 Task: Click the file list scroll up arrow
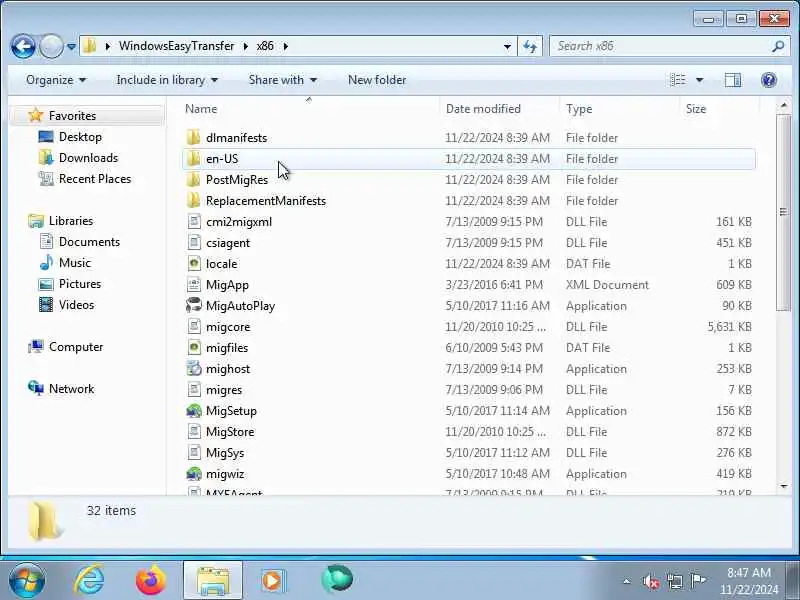784,106
